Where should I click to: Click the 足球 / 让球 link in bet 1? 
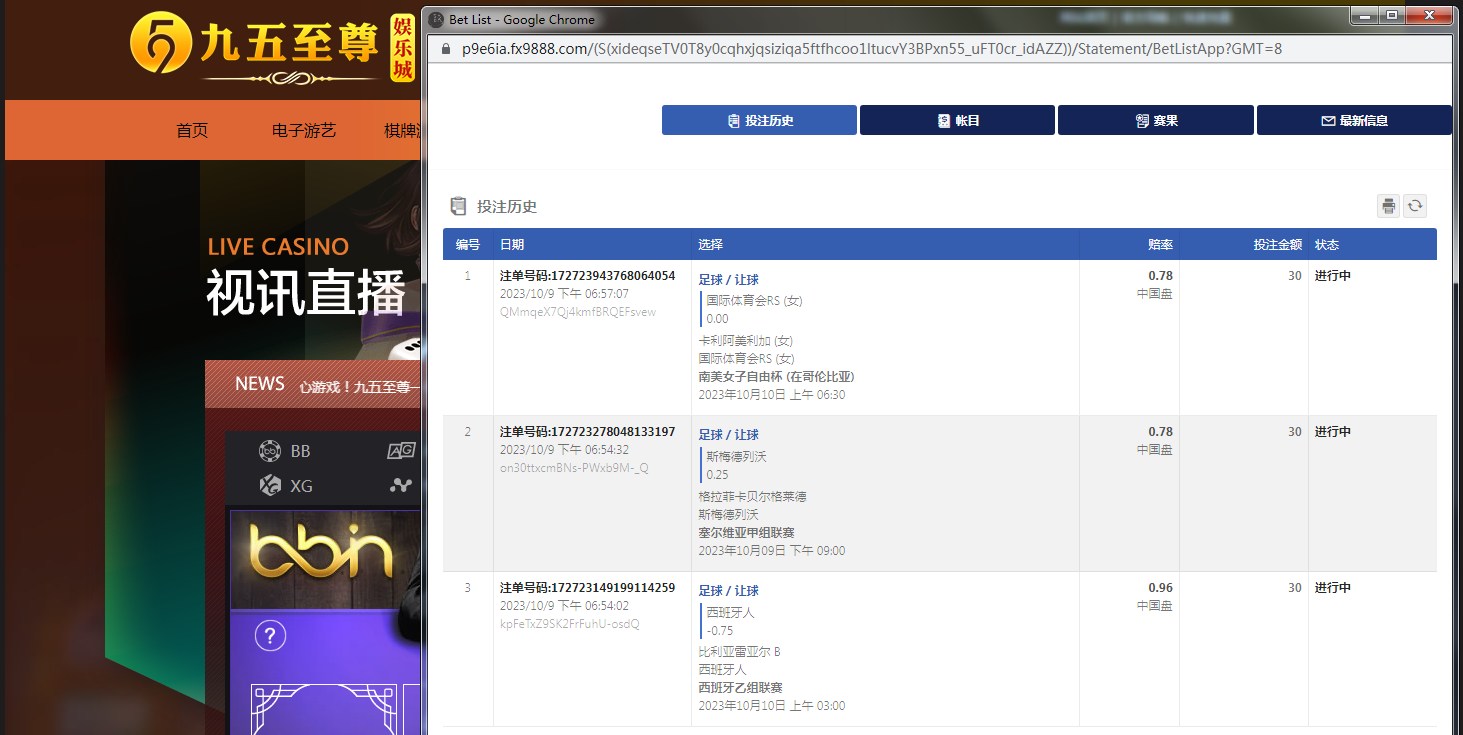[728, 280]
